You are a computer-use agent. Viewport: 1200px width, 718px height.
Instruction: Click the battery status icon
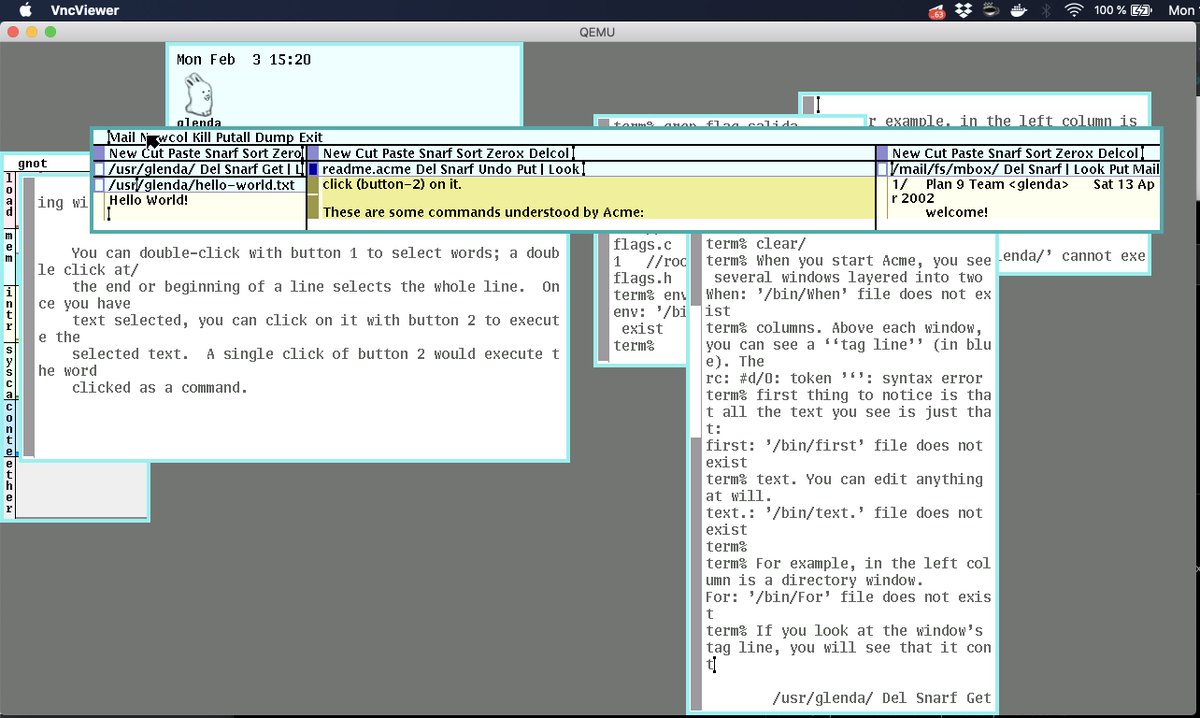coord(1142,10)
